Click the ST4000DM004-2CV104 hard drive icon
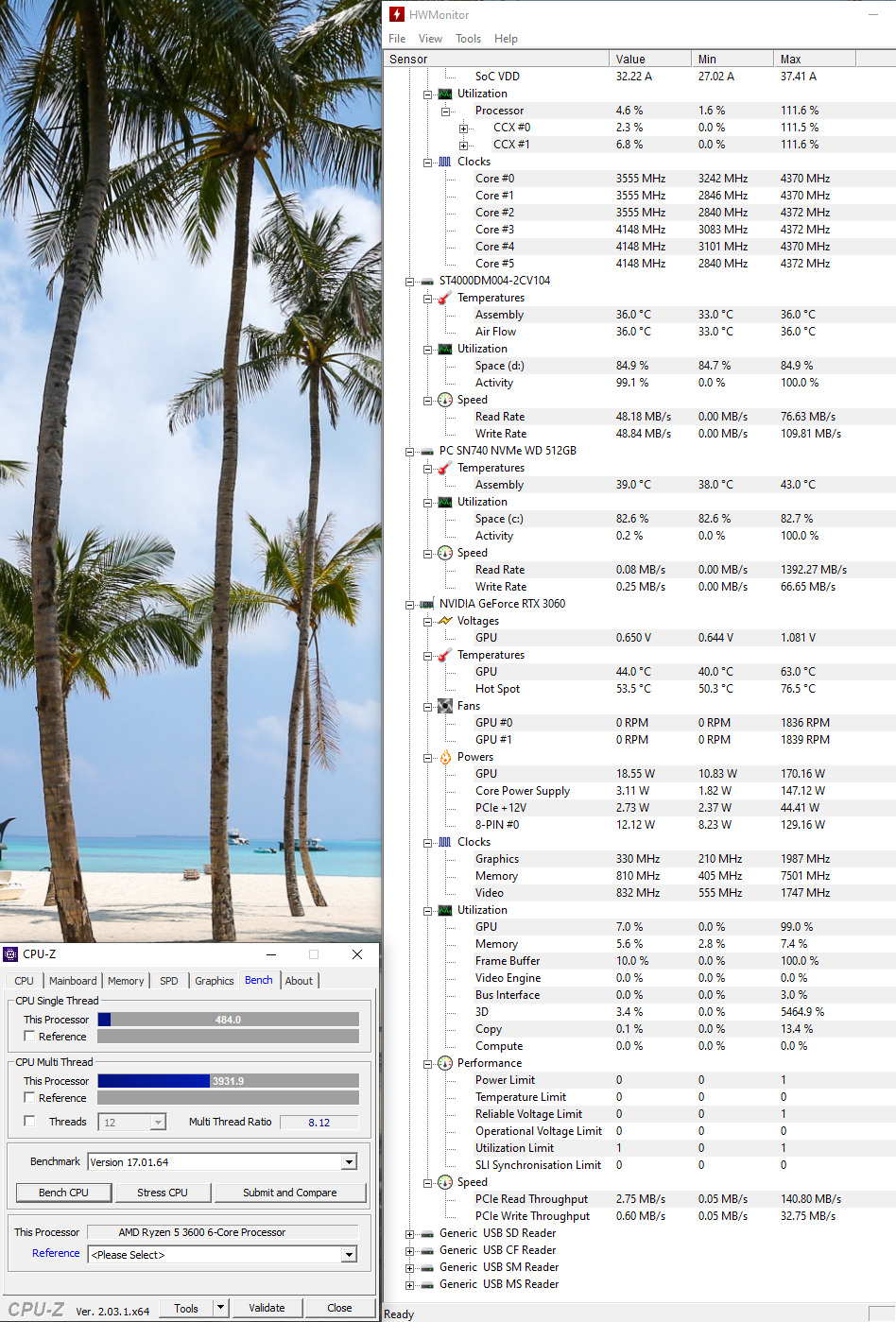896x1322 pixels. [x=427, y=282]
